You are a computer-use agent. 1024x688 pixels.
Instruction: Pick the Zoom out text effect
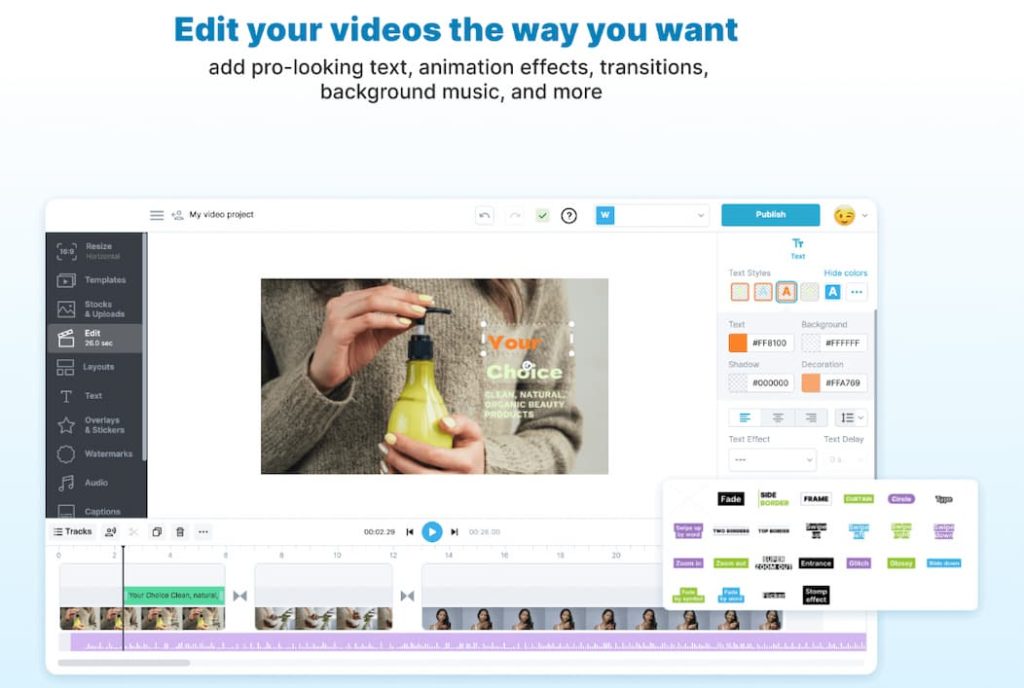(x=731, y=563)
